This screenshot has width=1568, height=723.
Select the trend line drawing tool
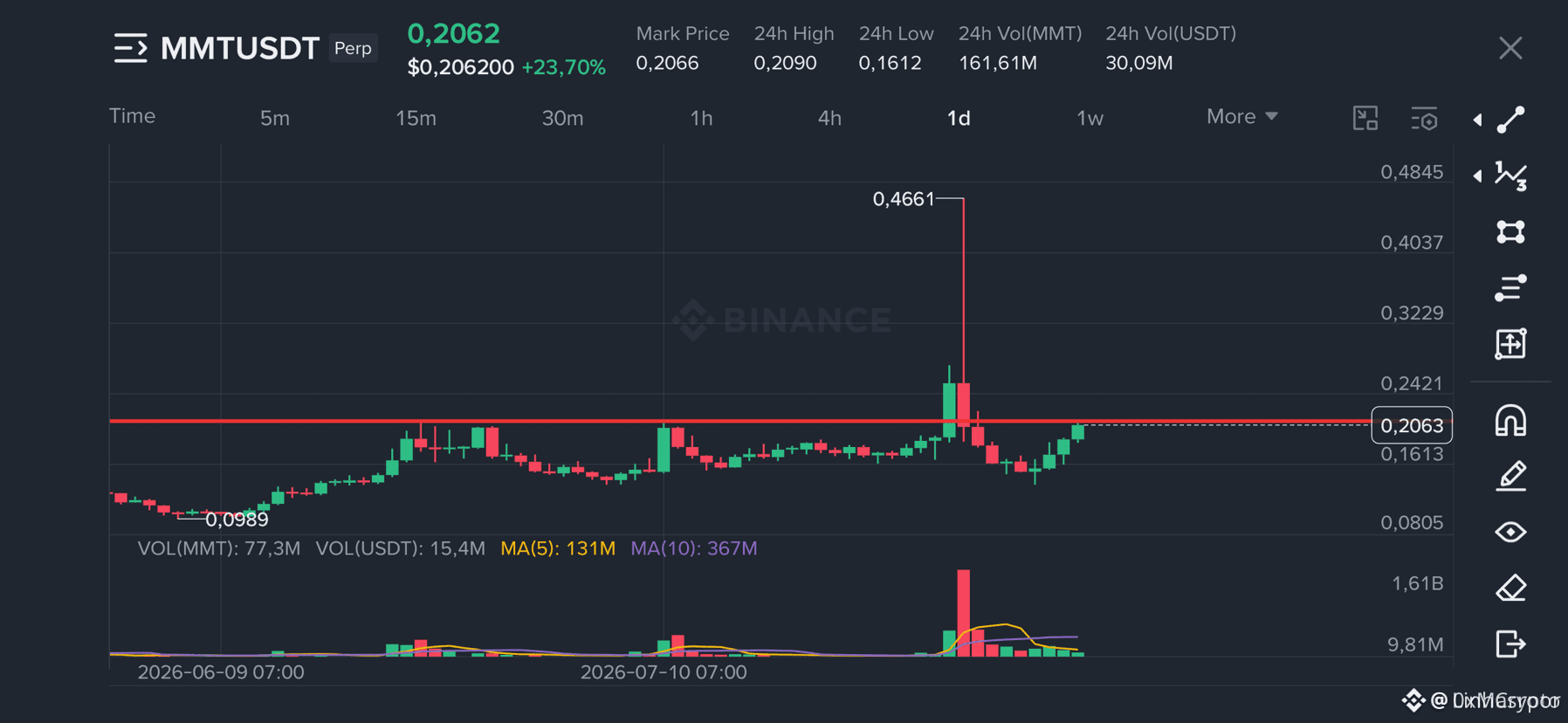pyautogui.click(x=1511, y=120)
